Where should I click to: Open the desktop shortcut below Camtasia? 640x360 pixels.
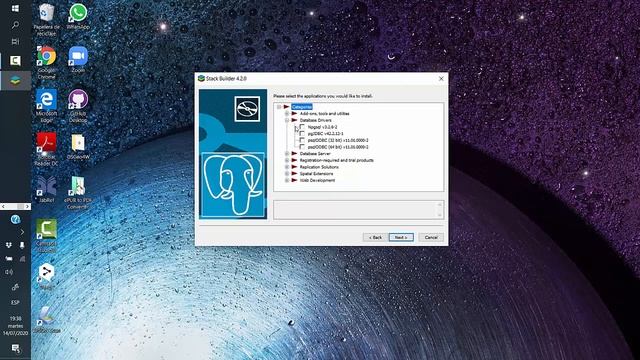(47, 277)
